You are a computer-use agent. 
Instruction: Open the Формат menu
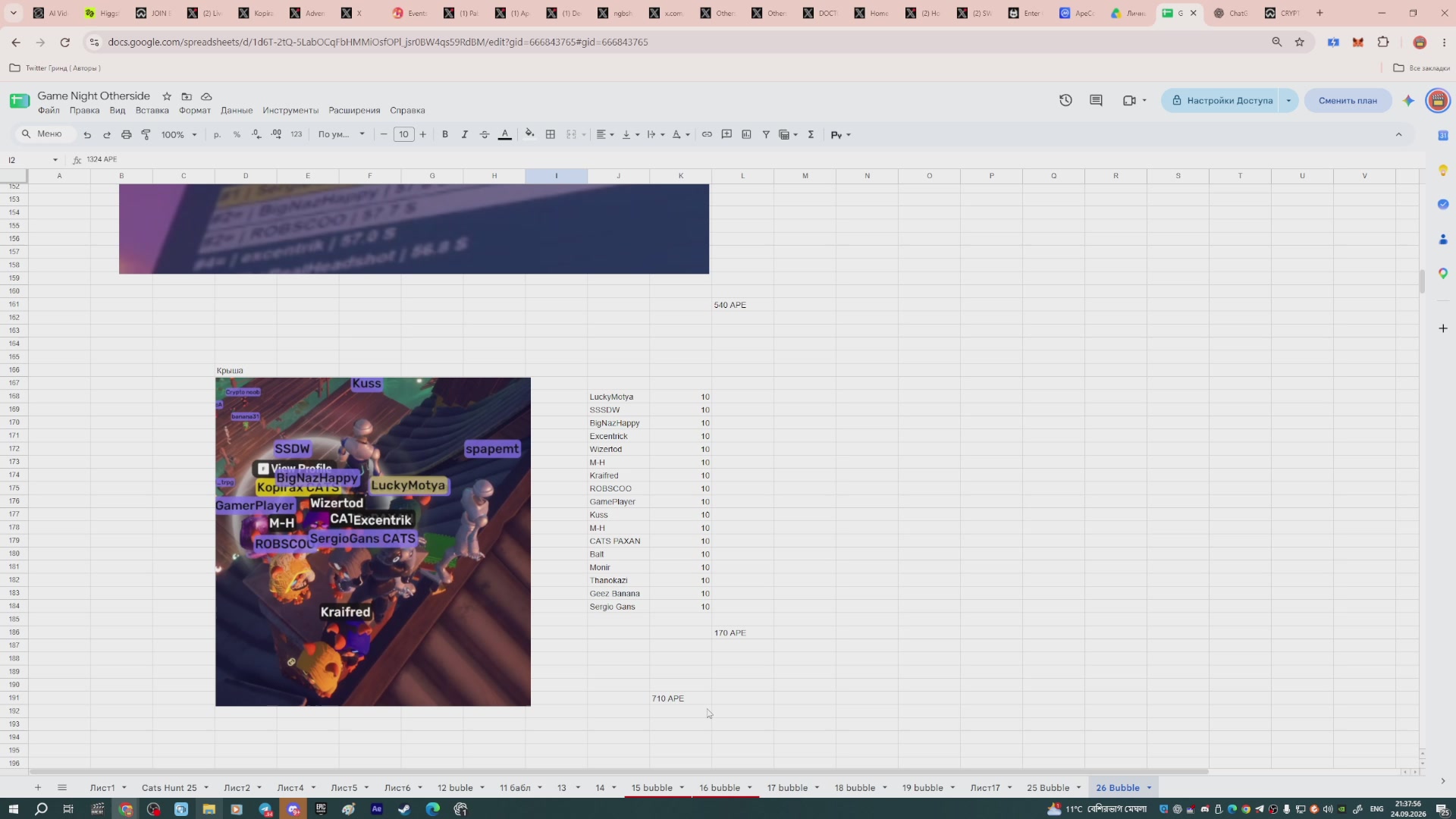195,111
